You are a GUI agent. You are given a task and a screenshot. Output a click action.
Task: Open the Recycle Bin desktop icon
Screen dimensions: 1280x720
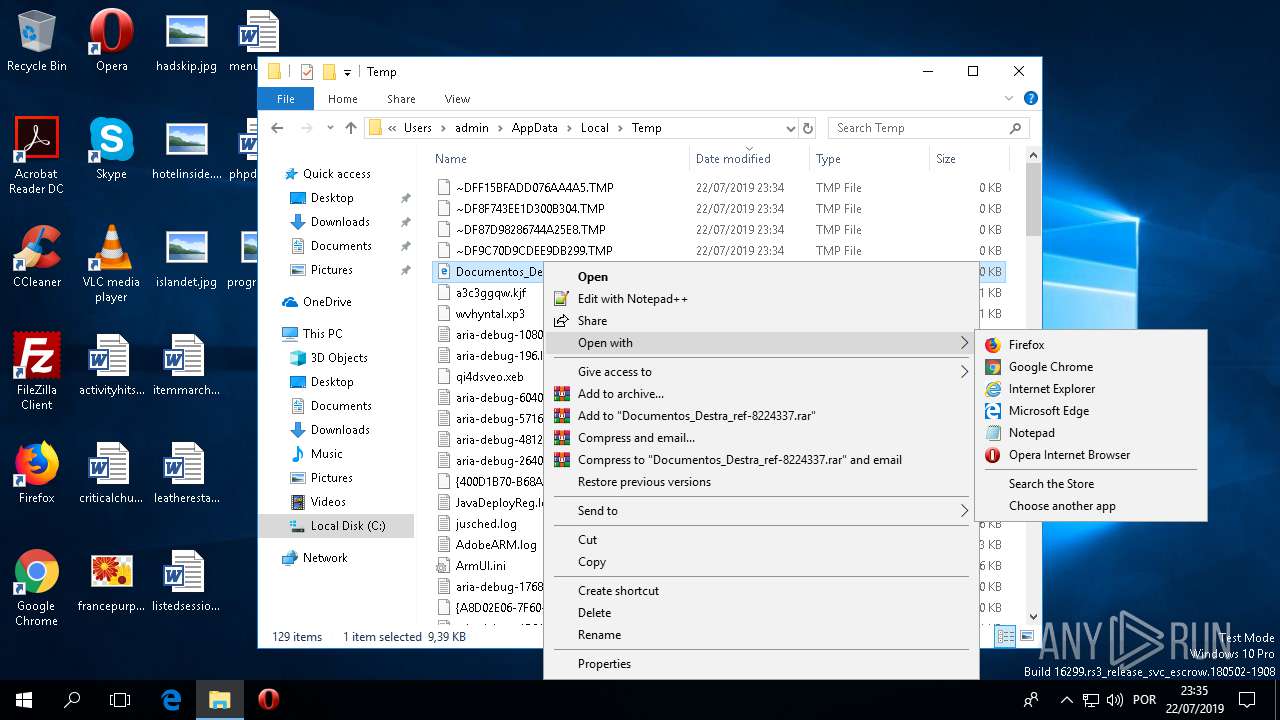[x=37, y=41]
